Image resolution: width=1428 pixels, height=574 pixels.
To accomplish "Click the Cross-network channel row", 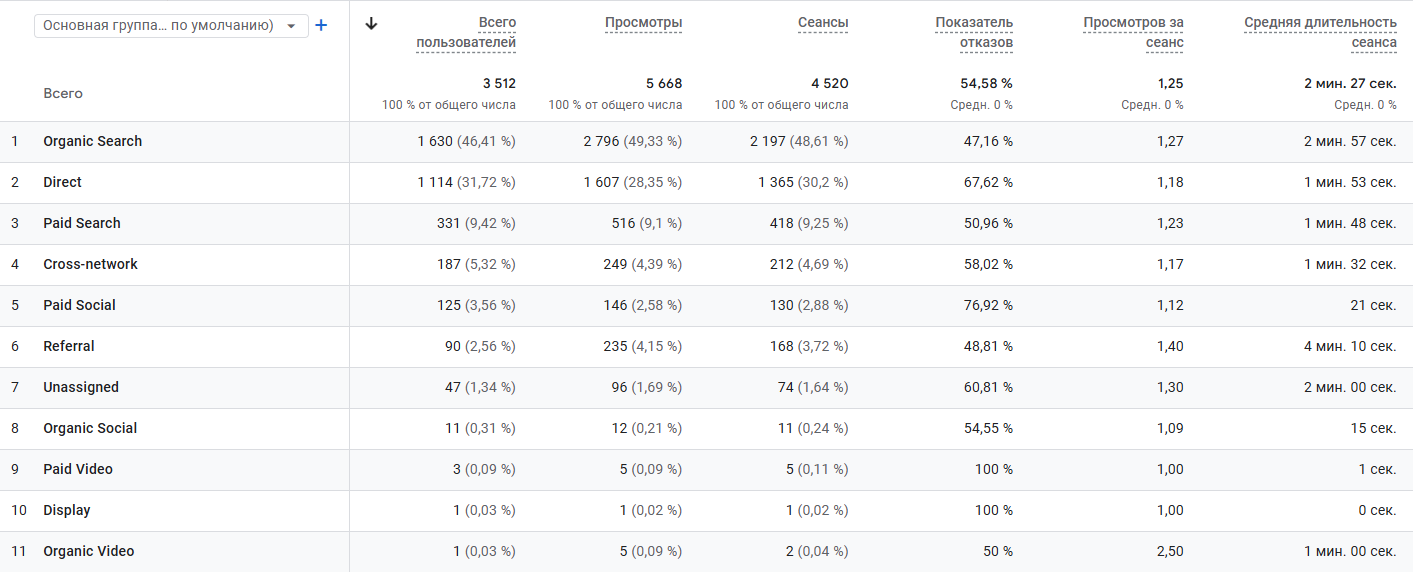I will [x=91, y=265].
